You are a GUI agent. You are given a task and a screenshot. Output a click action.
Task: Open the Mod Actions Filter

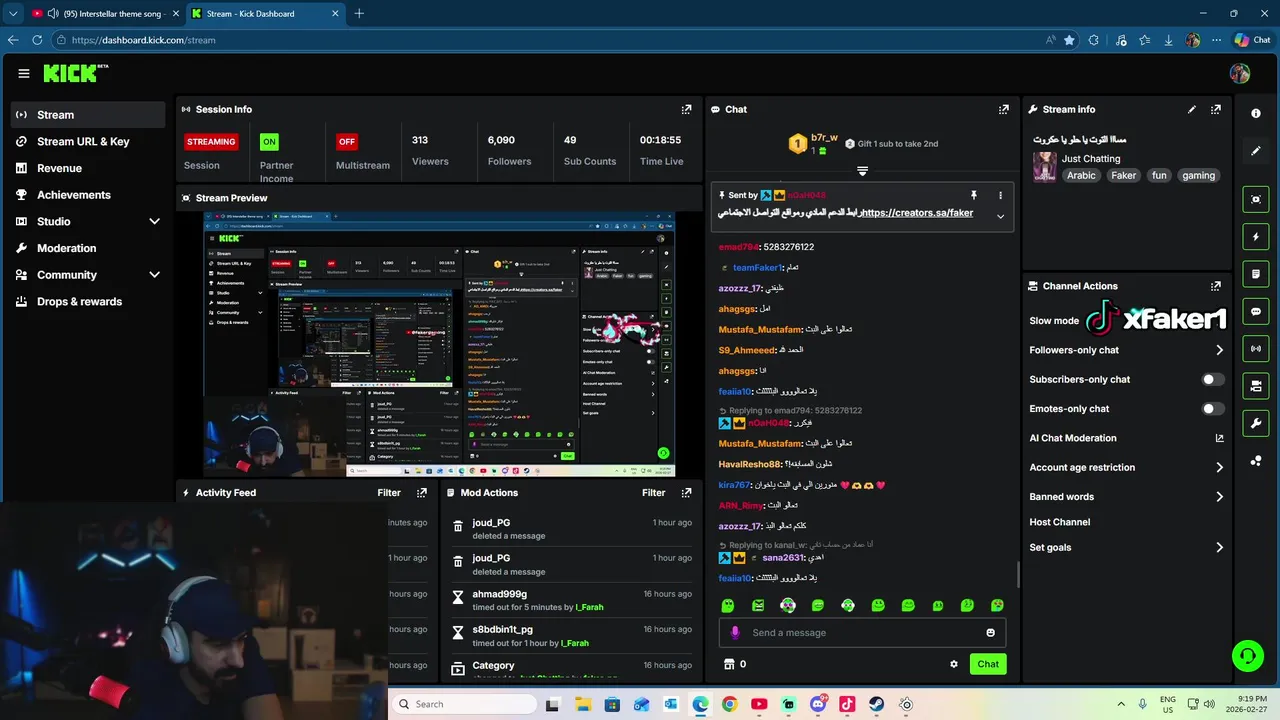click(x=653, y=492)
